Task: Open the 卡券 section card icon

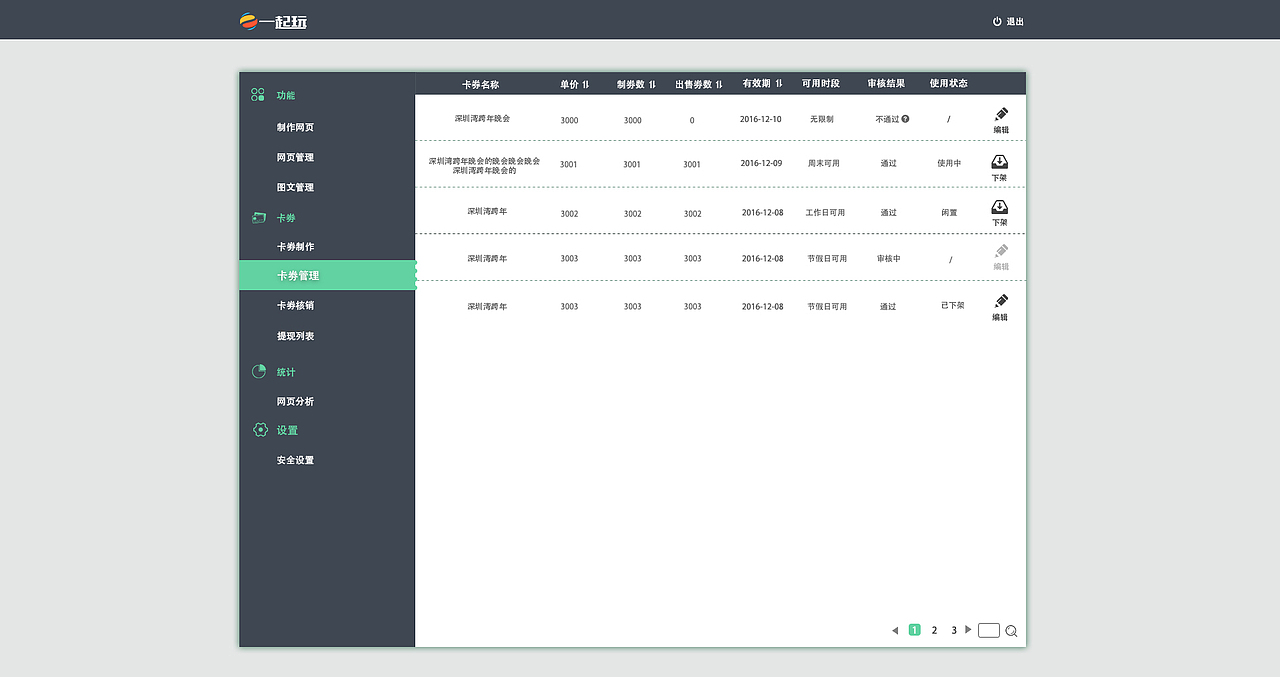Action: [258, 217]
